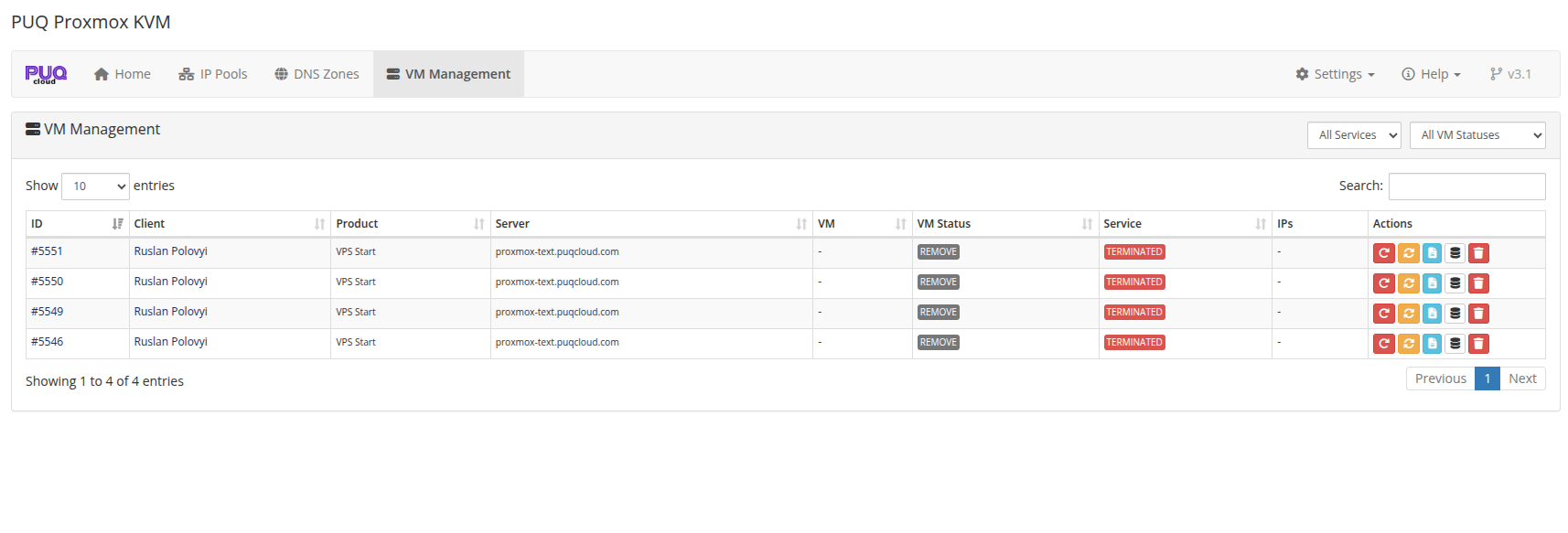Click the orange sync icon for VM #5550

pyautogui.click(x=1409, y=283)
